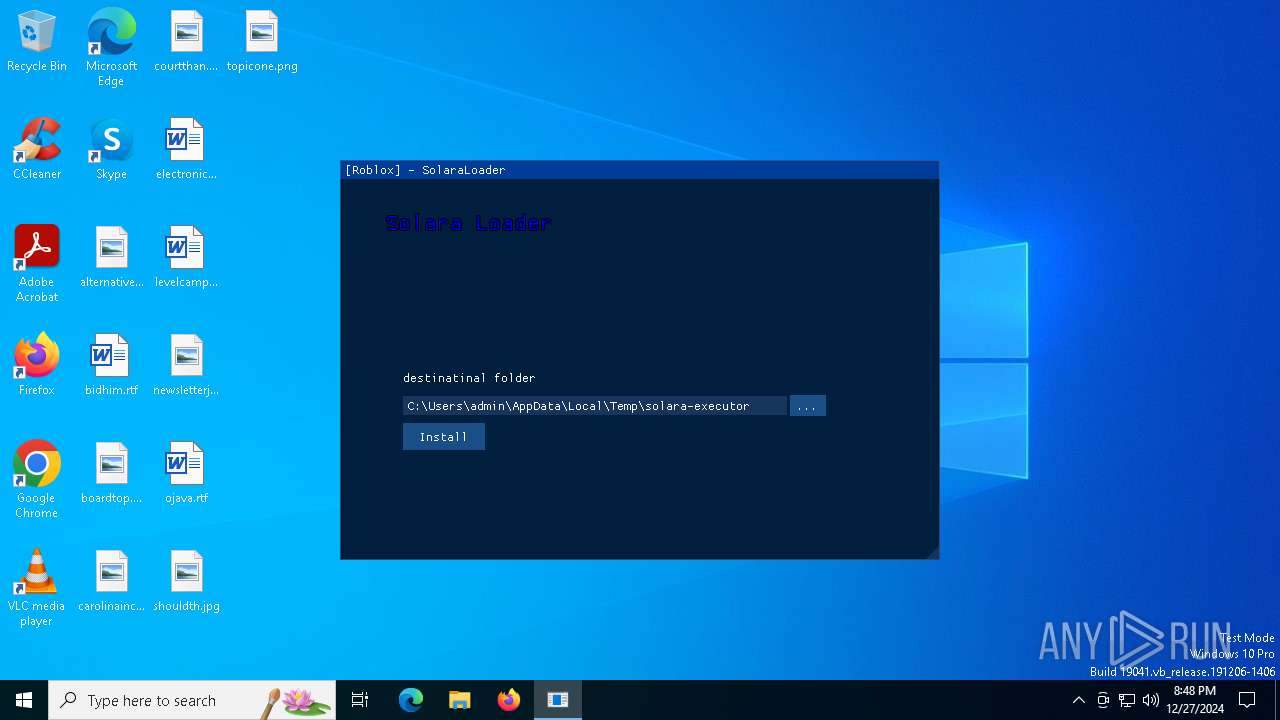Open the CCleaner desktop shortcut
Image resolution: width=1280 pixels, height=720 pixels.
pos(37,150)
